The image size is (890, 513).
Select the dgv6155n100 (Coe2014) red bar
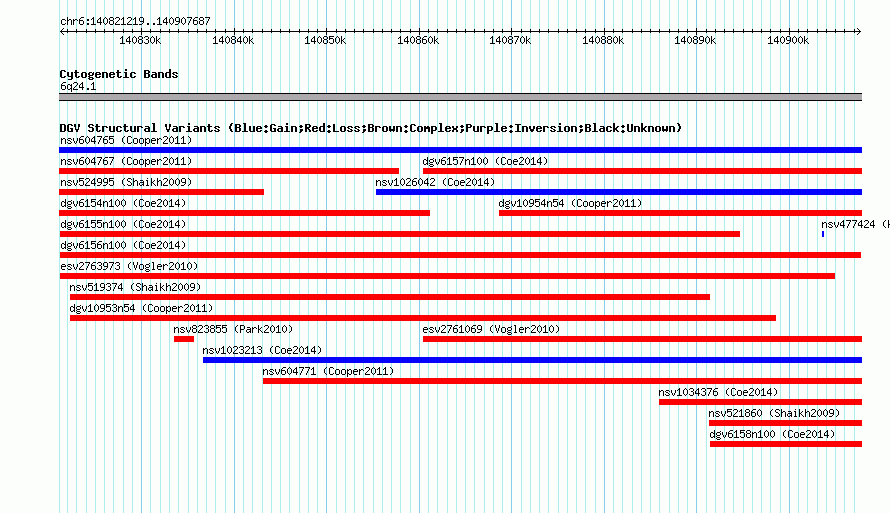399,234
